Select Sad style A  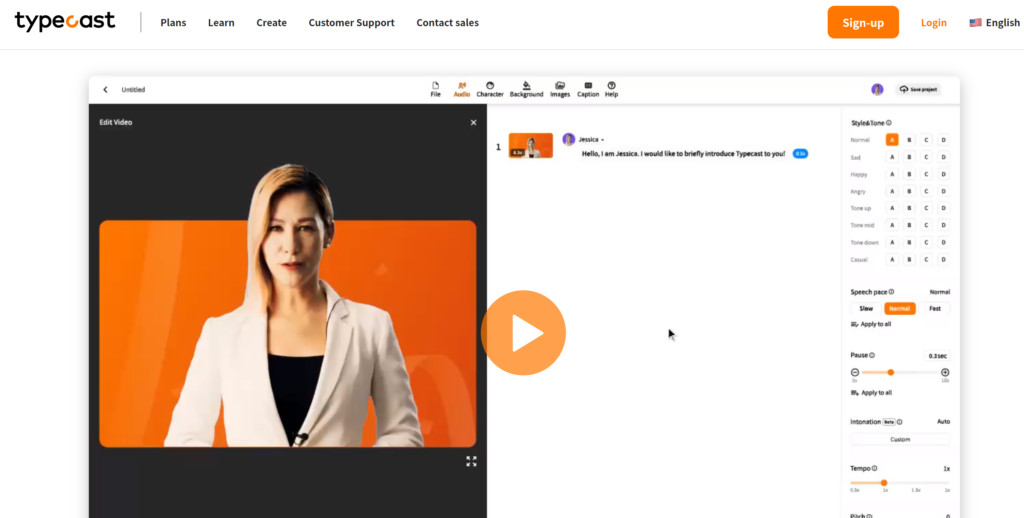click(x=892, y=157)
